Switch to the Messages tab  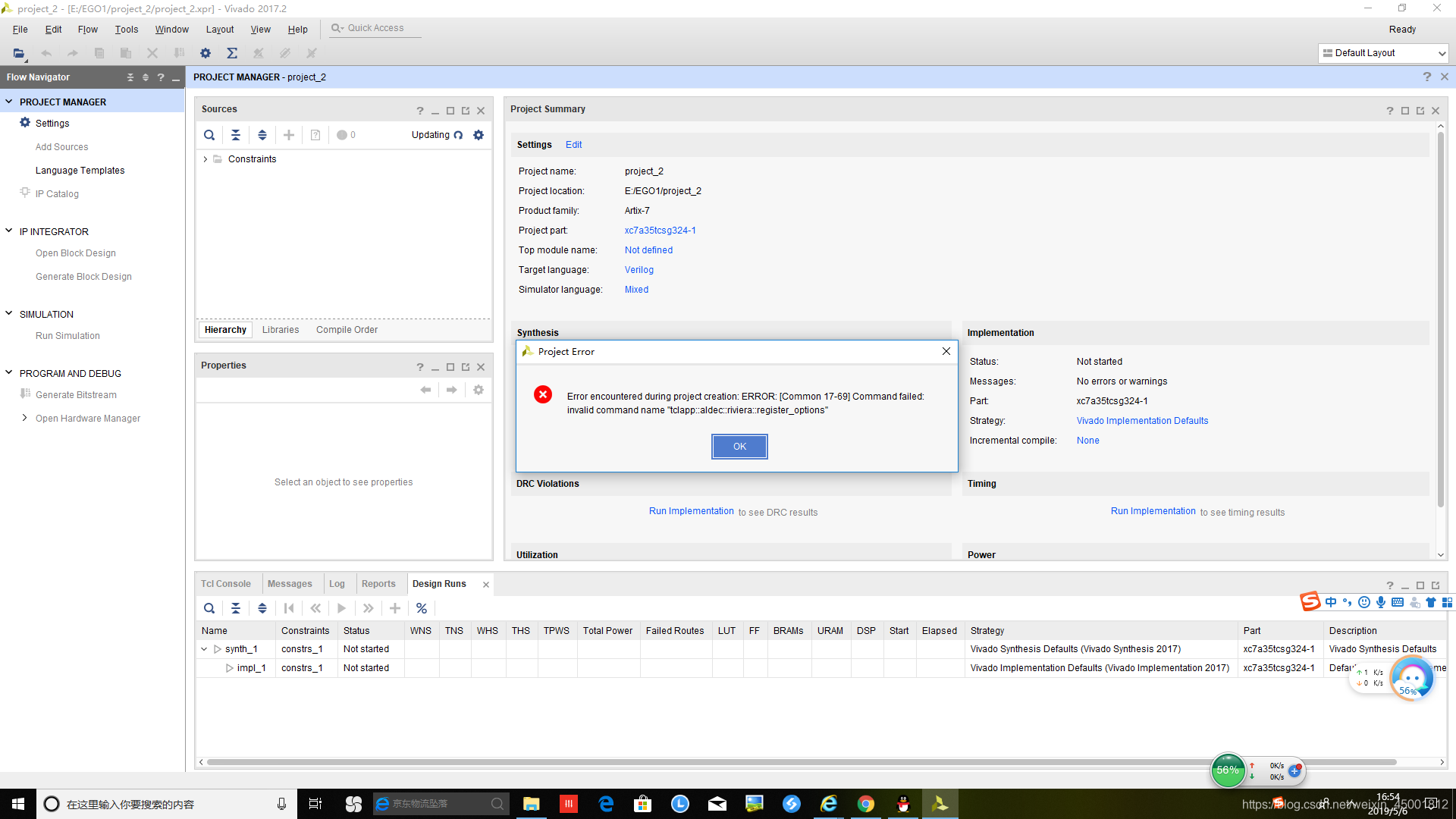pyautogui.click(x=290, y=584)
